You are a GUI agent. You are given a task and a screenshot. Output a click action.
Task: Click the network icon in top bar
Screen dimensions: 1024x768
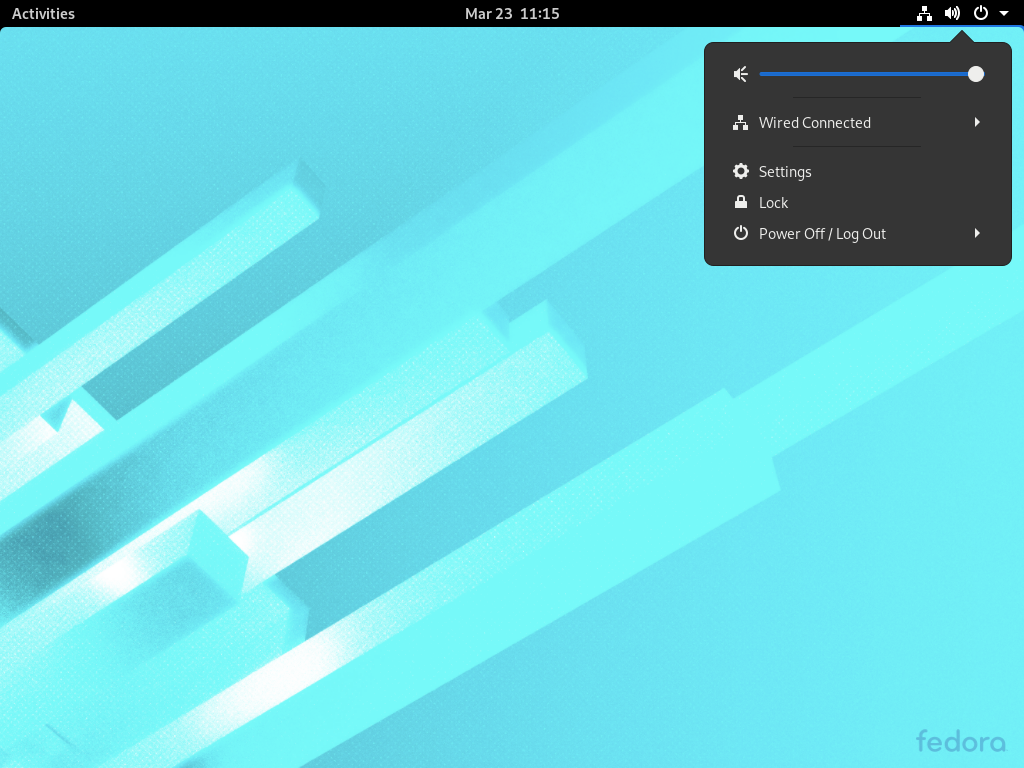click(x=924, y=13)
